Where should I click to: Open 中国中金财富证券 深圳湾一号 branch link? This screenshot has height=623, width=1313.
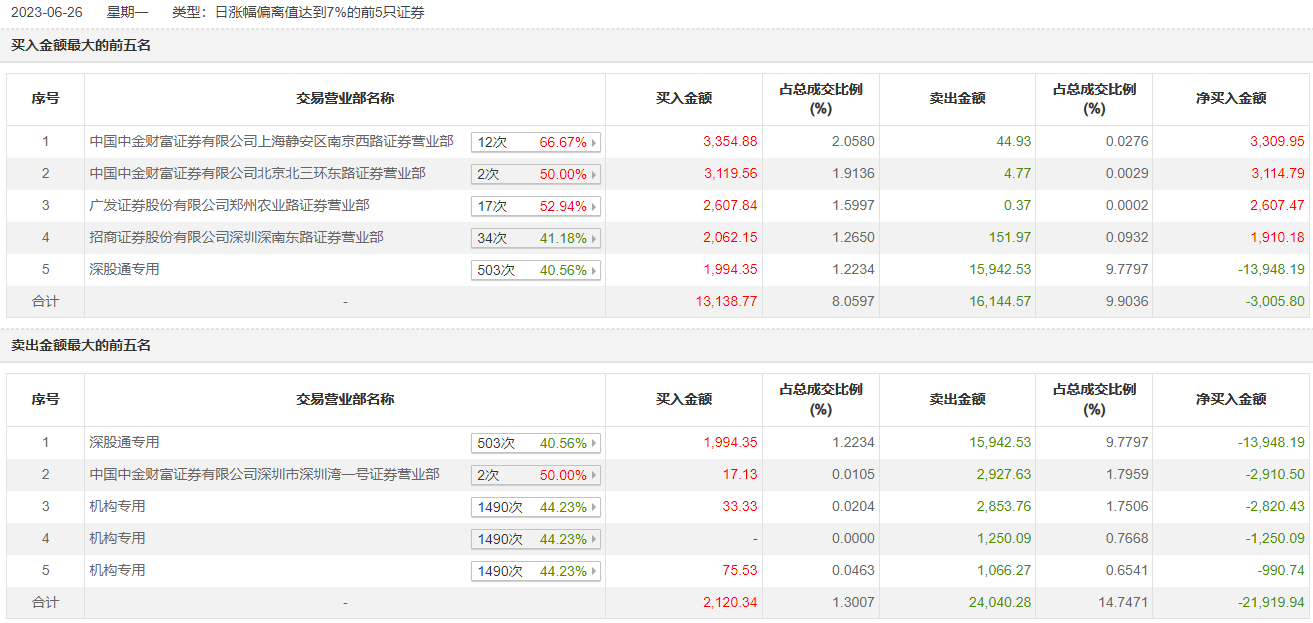click(x=264, y=474)
